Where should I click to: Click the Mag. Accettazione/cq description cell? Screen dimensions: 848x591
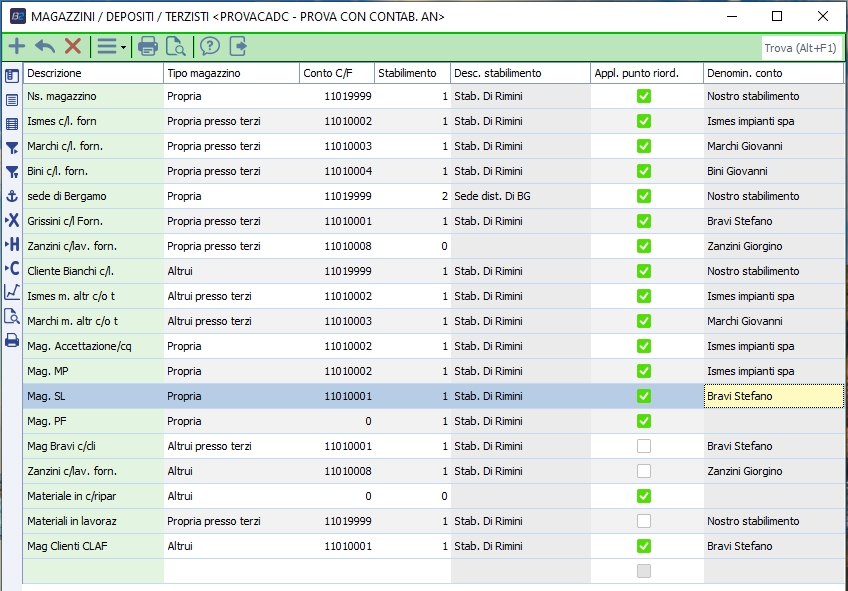[93, 346]
